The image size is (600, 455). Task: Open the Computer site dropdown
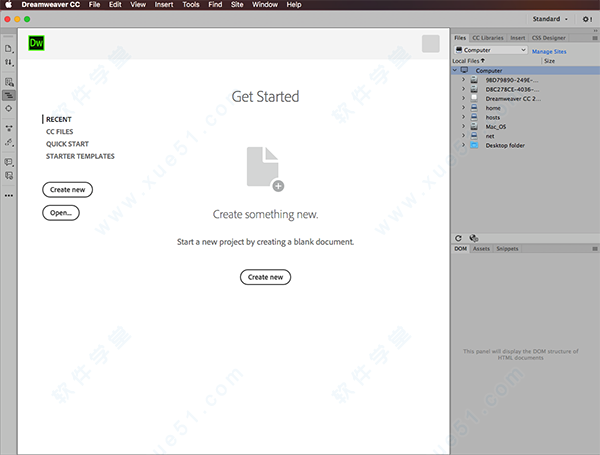pyautogui.click(x=491, y=50)
